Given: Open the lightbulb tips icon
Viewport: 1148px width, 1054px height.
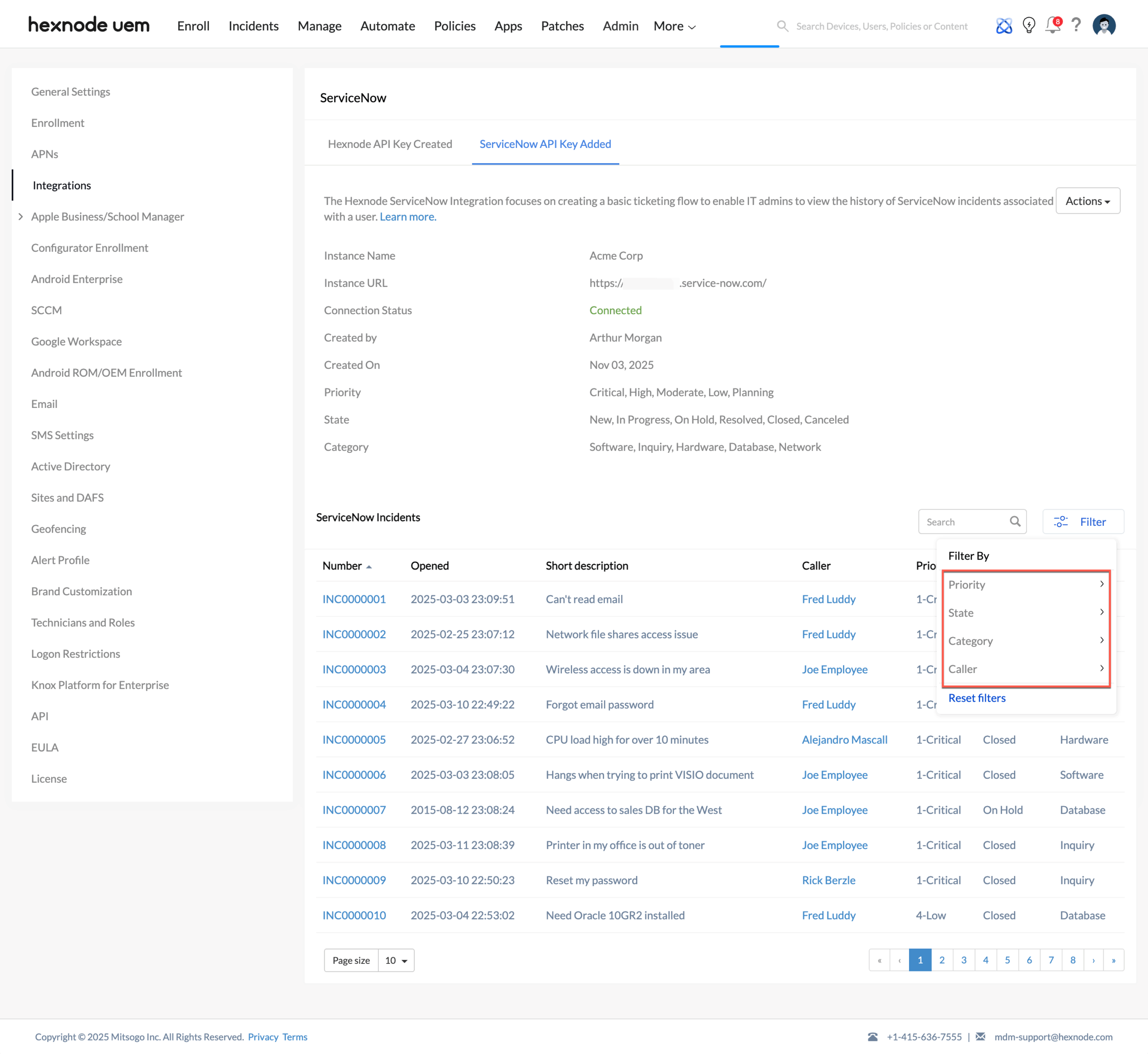Looking at the screenshot, I should 1029,26.
